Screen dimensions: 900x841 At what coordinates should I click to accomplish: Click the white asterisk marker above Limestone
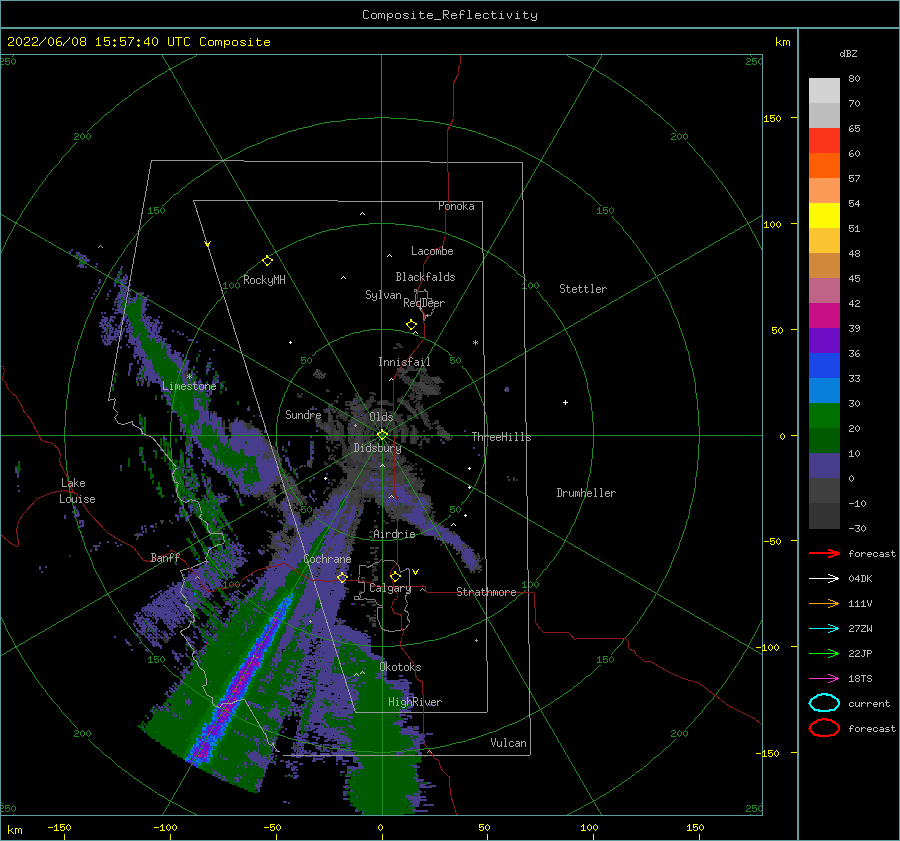pos(189,377)
